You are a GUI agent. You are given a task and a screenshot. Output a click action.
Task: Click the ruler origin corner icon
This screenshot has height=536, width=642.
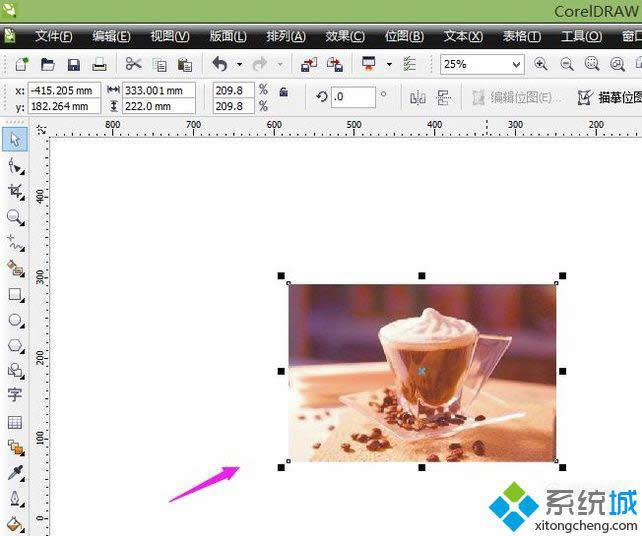click(41, 130)
